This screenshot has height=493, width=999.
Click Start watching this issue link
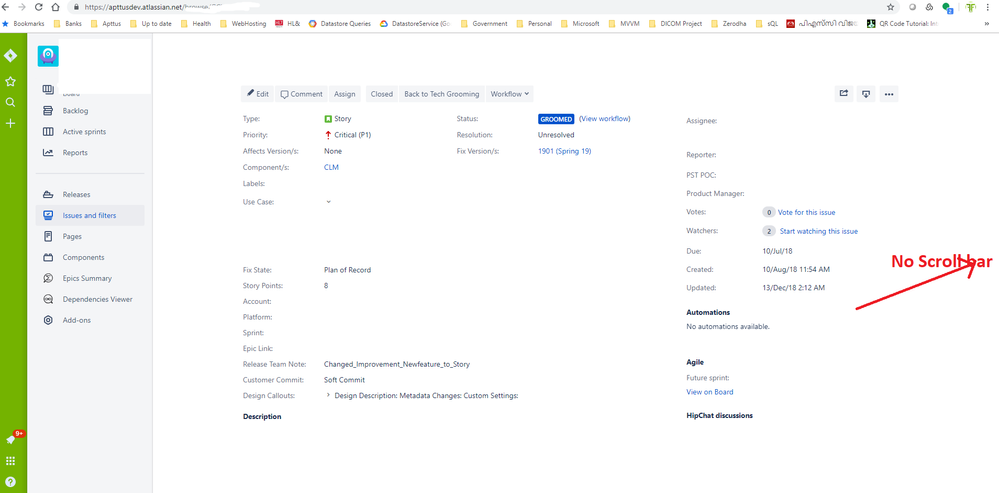(x=819, y=231)
